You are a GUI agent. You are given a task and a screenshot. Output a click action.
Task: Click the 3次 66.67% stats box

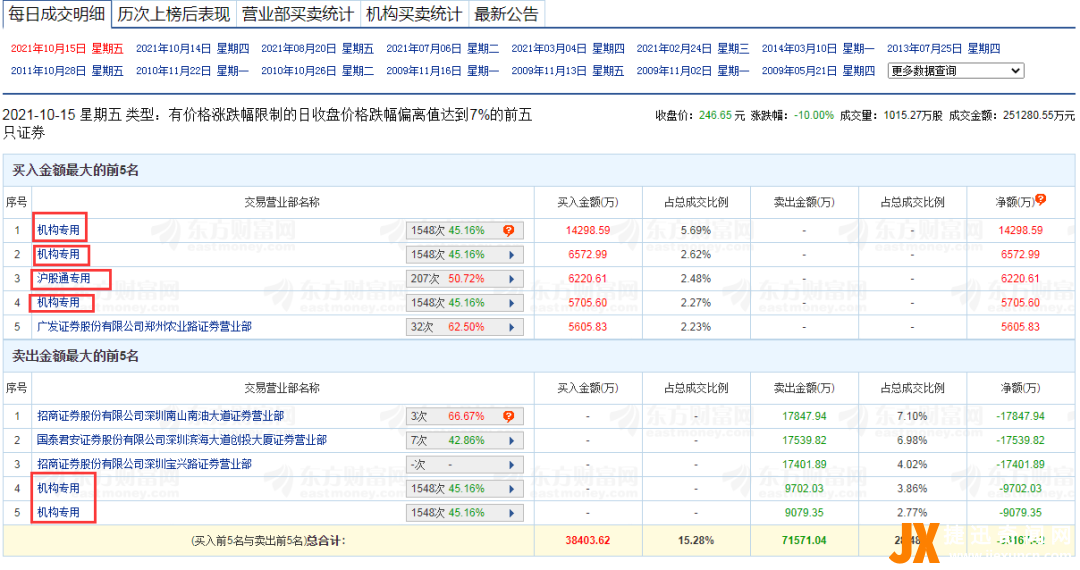pos(464,416)
